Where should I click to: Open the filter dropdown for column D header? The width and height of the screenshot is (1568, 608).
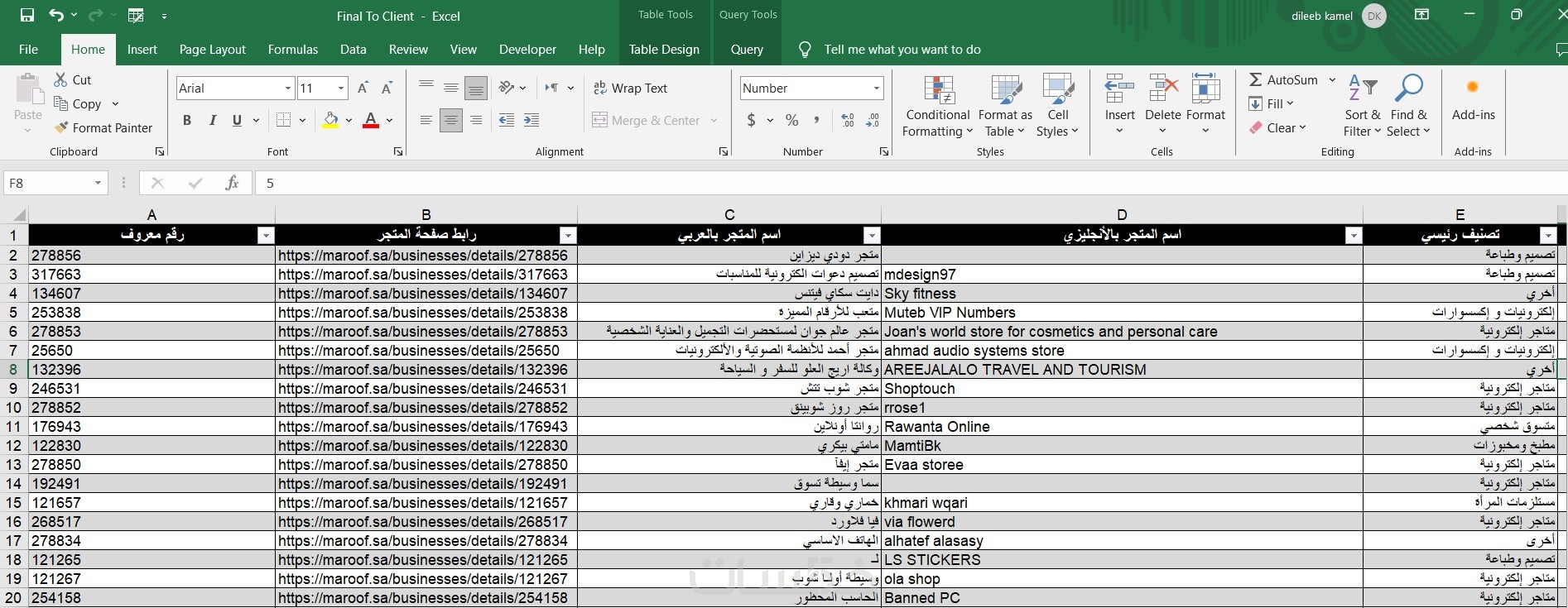pos(1354,236)
